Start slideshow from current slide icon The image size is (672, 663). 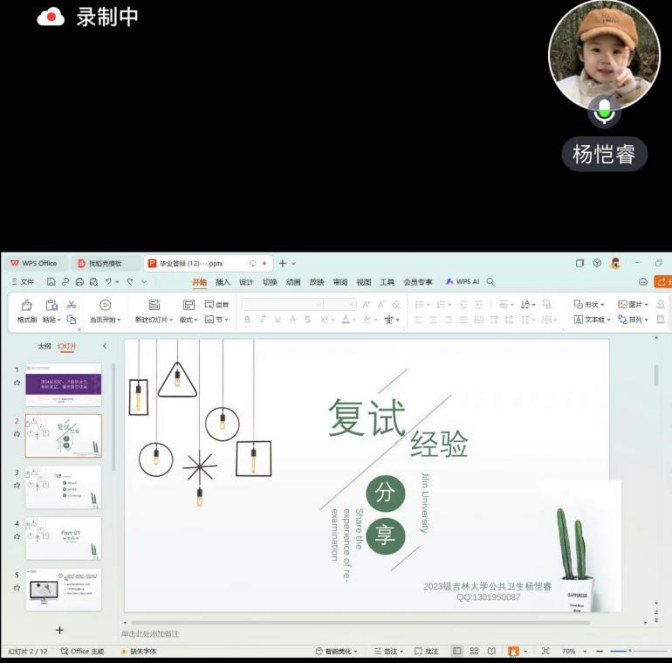104,305
